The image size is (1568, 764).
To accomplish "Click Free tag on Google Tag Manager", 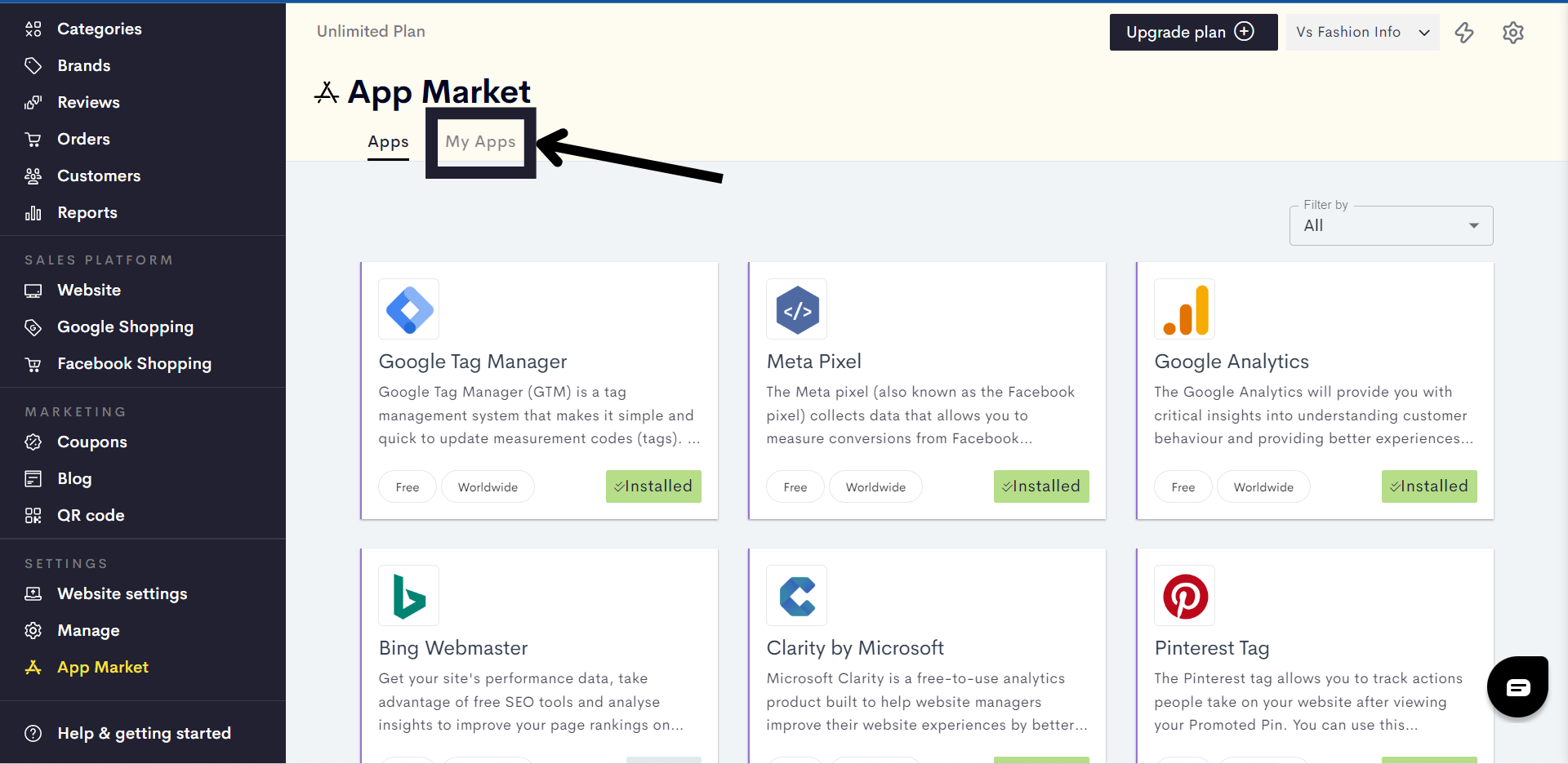I will 408,487.
